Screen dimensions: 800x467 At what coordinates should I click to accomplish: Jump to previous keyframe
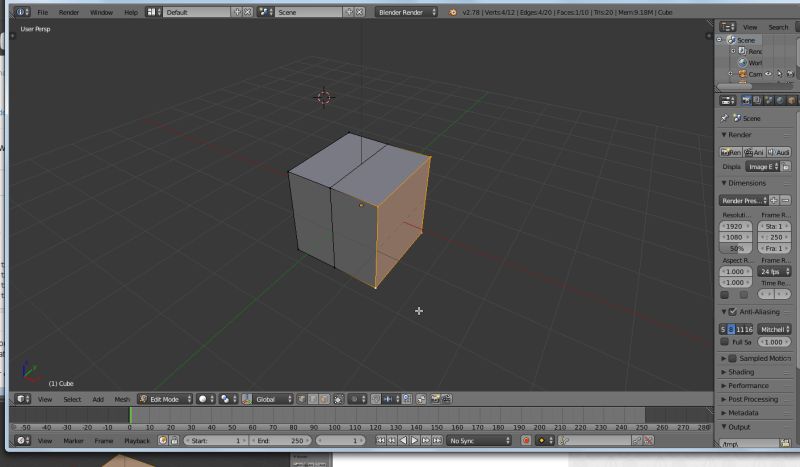pos(392,440)
